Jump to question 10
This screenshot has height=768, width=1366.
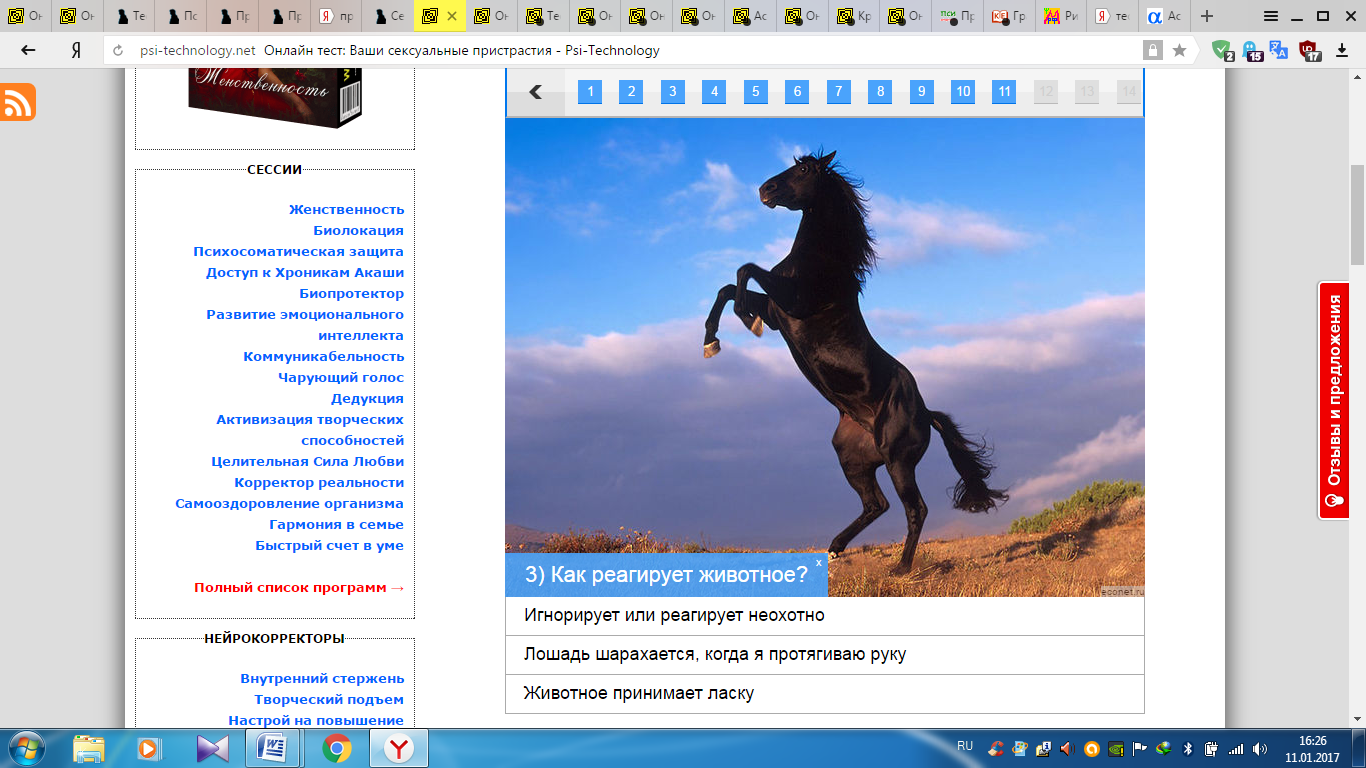click(x=962, y=92)
